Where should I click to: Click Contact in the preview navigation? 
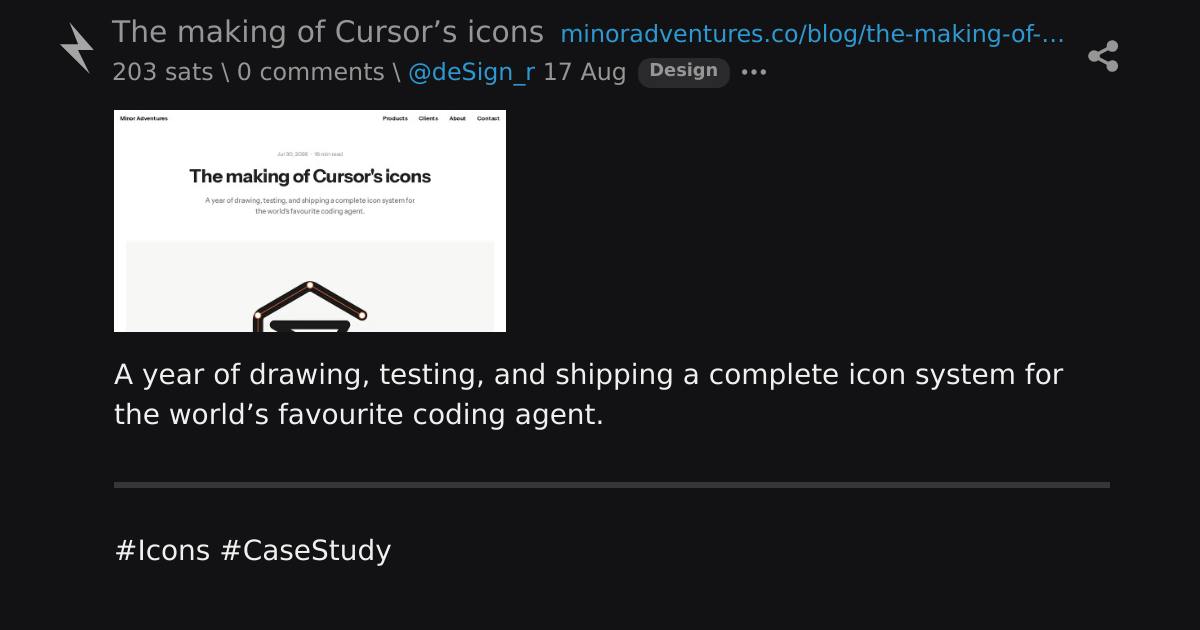click(x=488, y=118)
